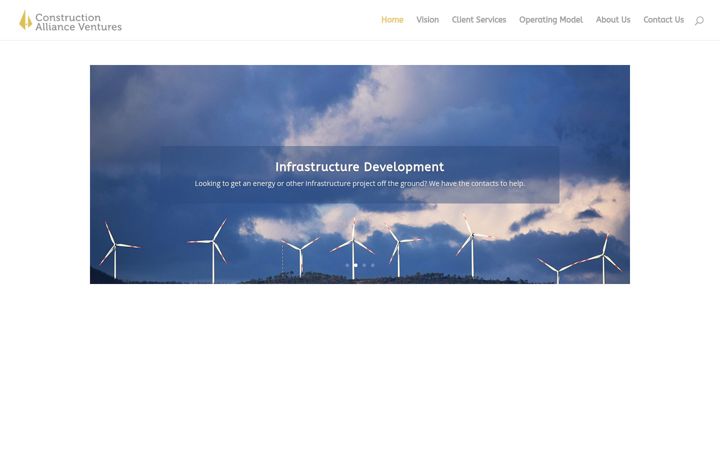Viewport: 720px width, 450px height.
Task: Visit the About Us page
Action: [x=613, y=20]
